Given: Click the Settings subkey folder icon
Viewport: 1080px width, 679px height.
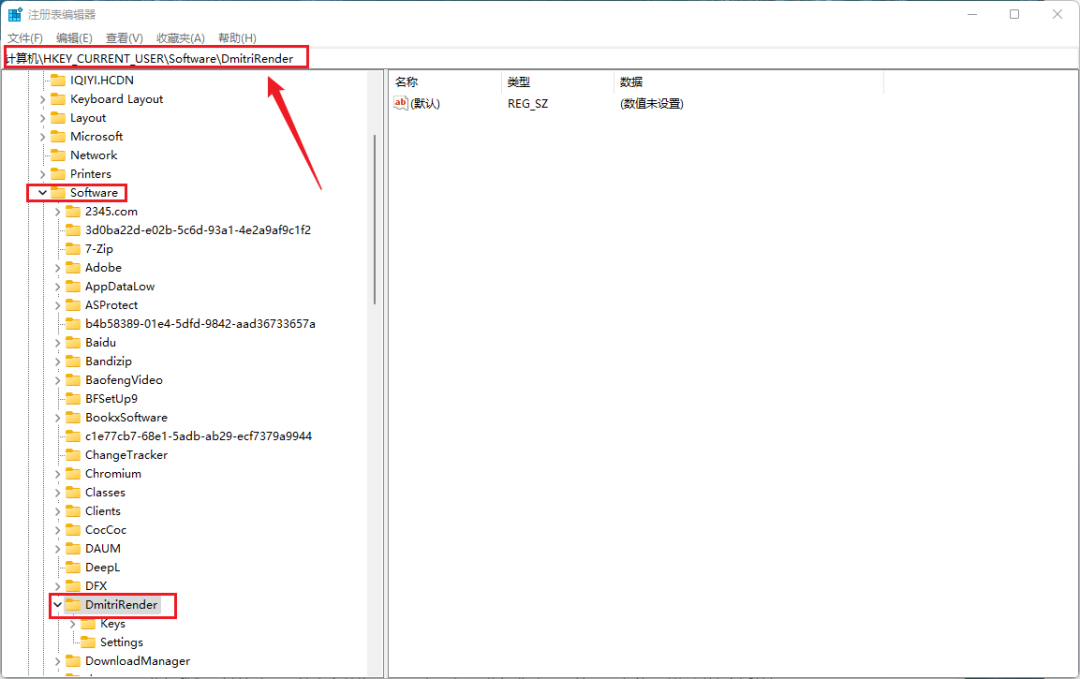Looking at the screenshot, I should 90,642.
